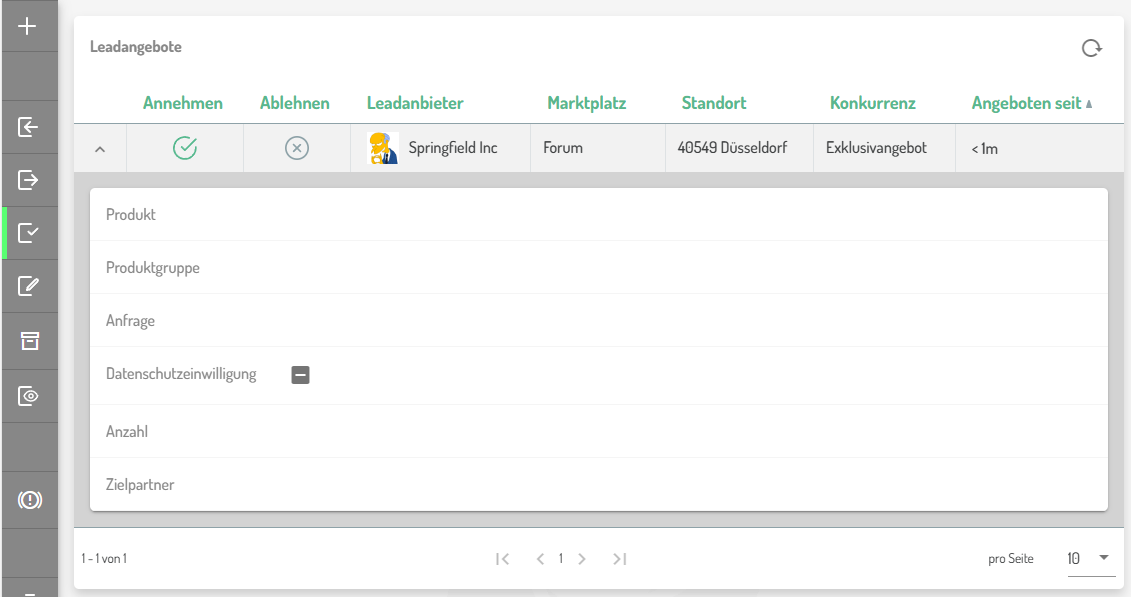Open the outgoing arrow sidebar icon
The image size is (1131, 597).
[x=28, y=180]
